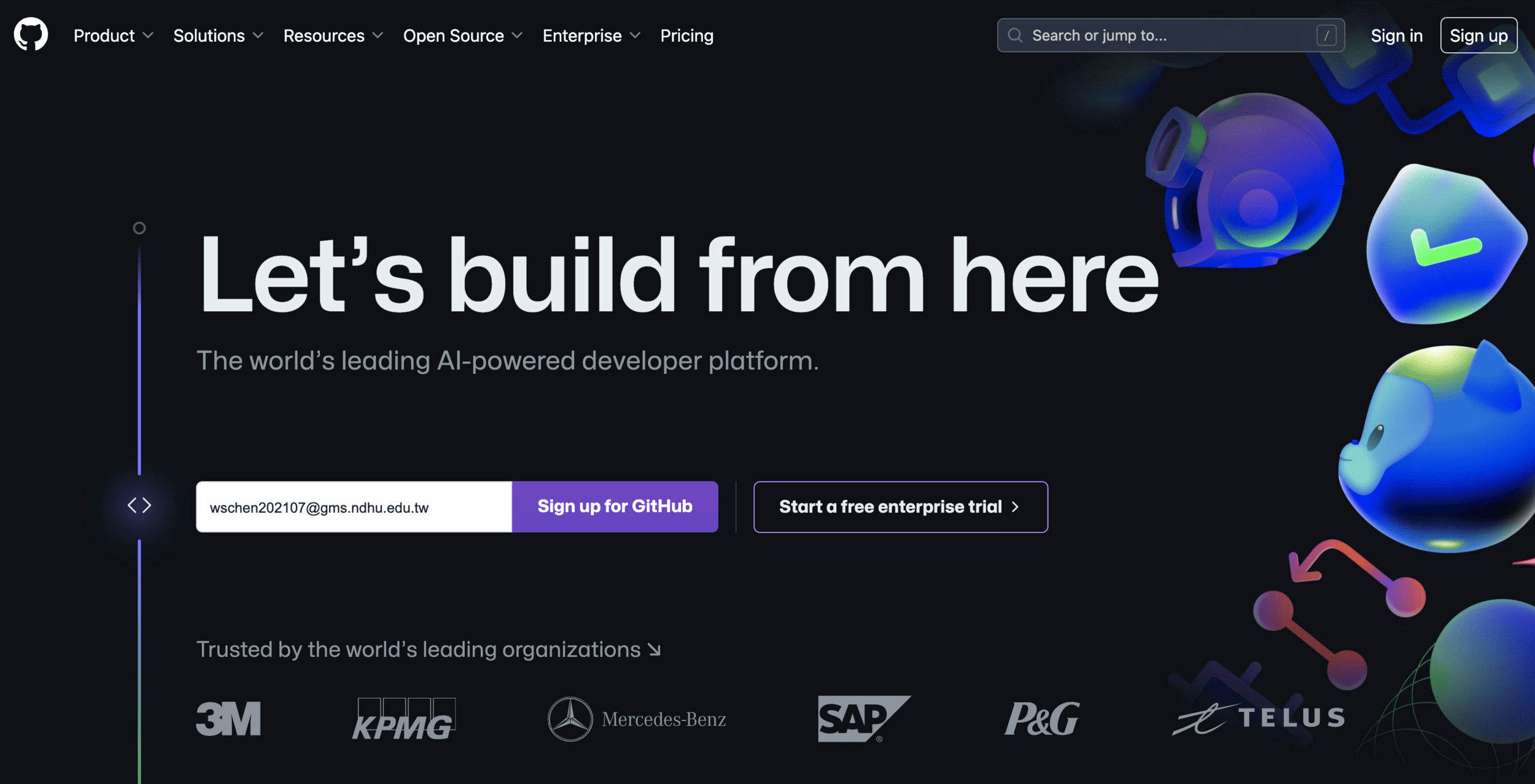The height and width of the screenshot is (784, 1535).
Task: Open the Resources dropdown
Action: (x=333, y=36)
